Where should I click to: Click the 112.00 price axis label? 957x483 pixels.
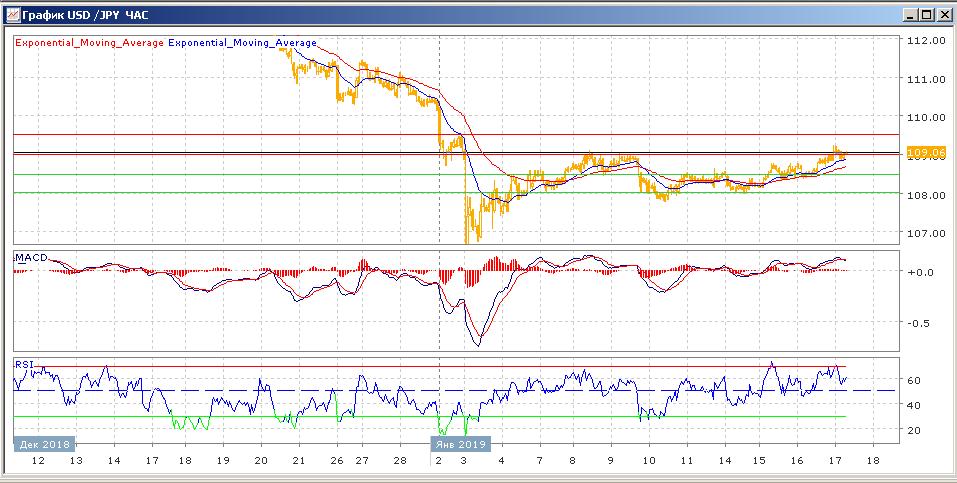pyautogui.click(x=924, y=41)
